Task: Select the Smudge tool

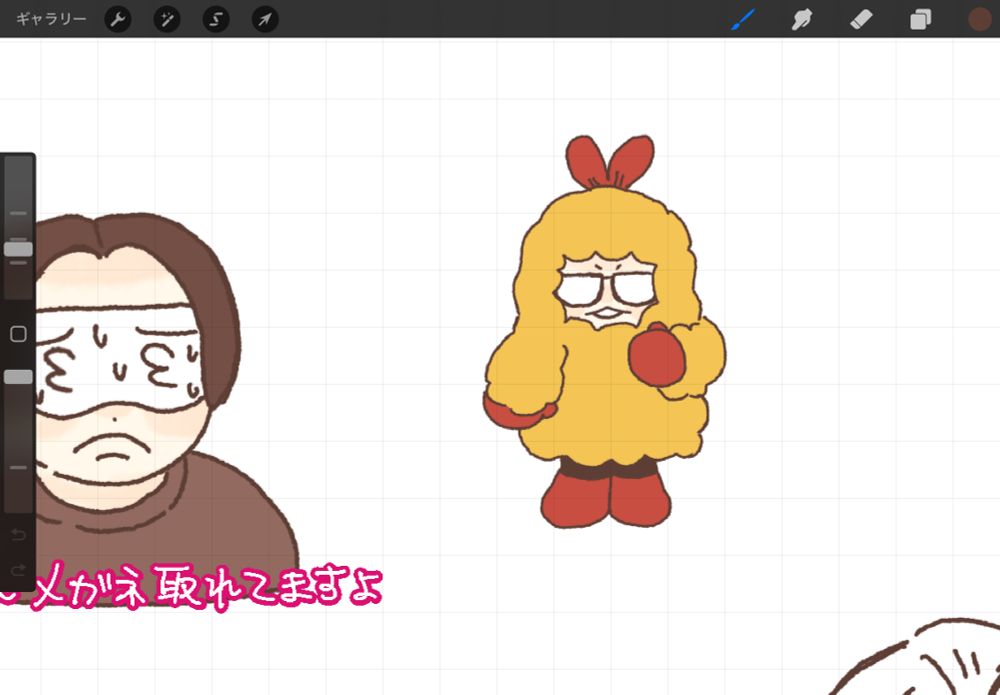Action: [802, 20]
